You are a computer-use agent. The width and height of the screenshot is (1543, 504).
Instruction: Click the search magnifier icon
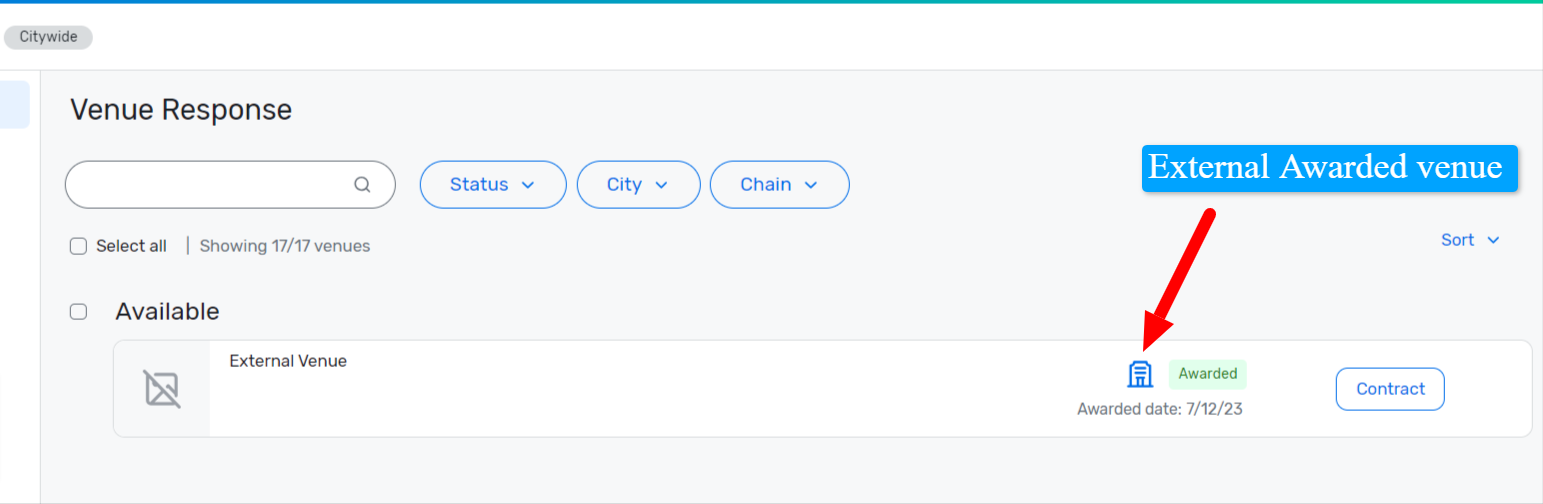point(362,185)
